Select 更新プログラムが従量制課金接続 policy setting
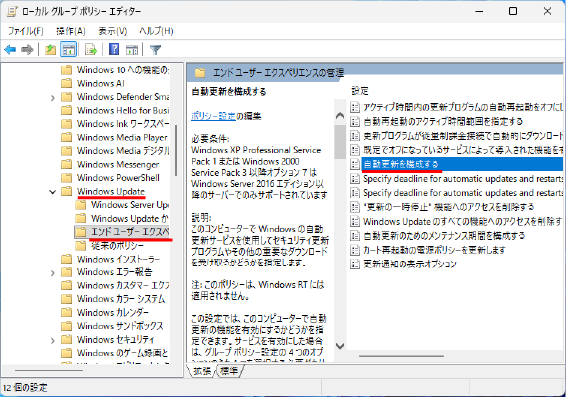 [x=463, y=136]
